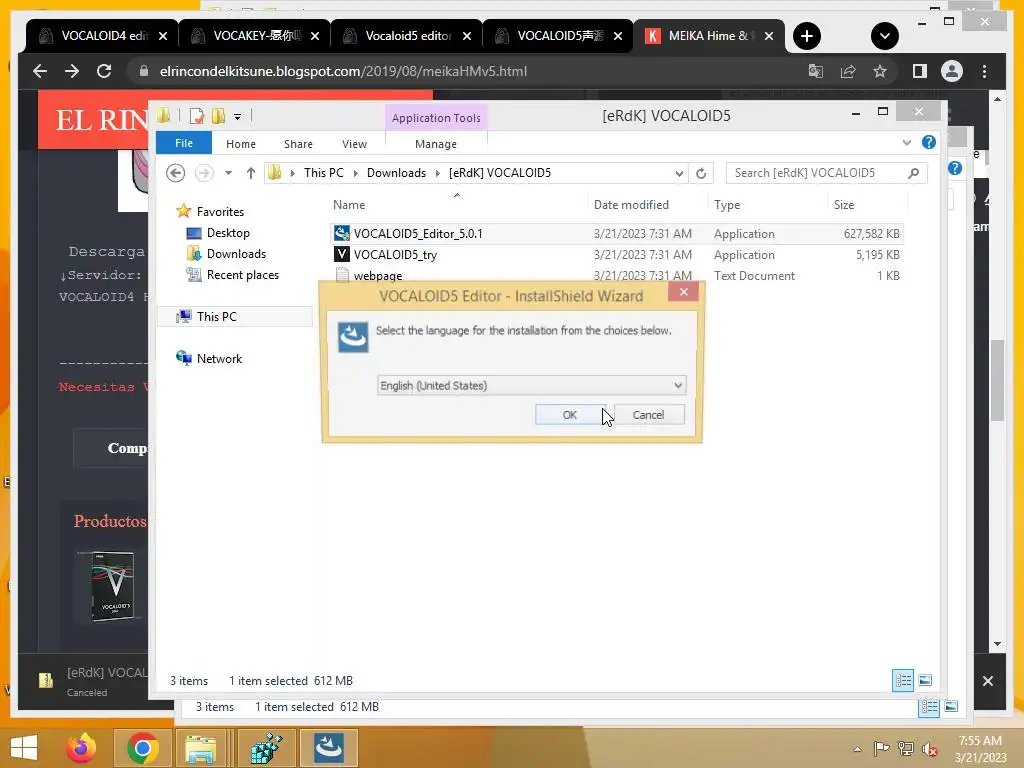Click the New folder quick access icon
Viewport: 1024px width, 768px height.
click(218, 116)
